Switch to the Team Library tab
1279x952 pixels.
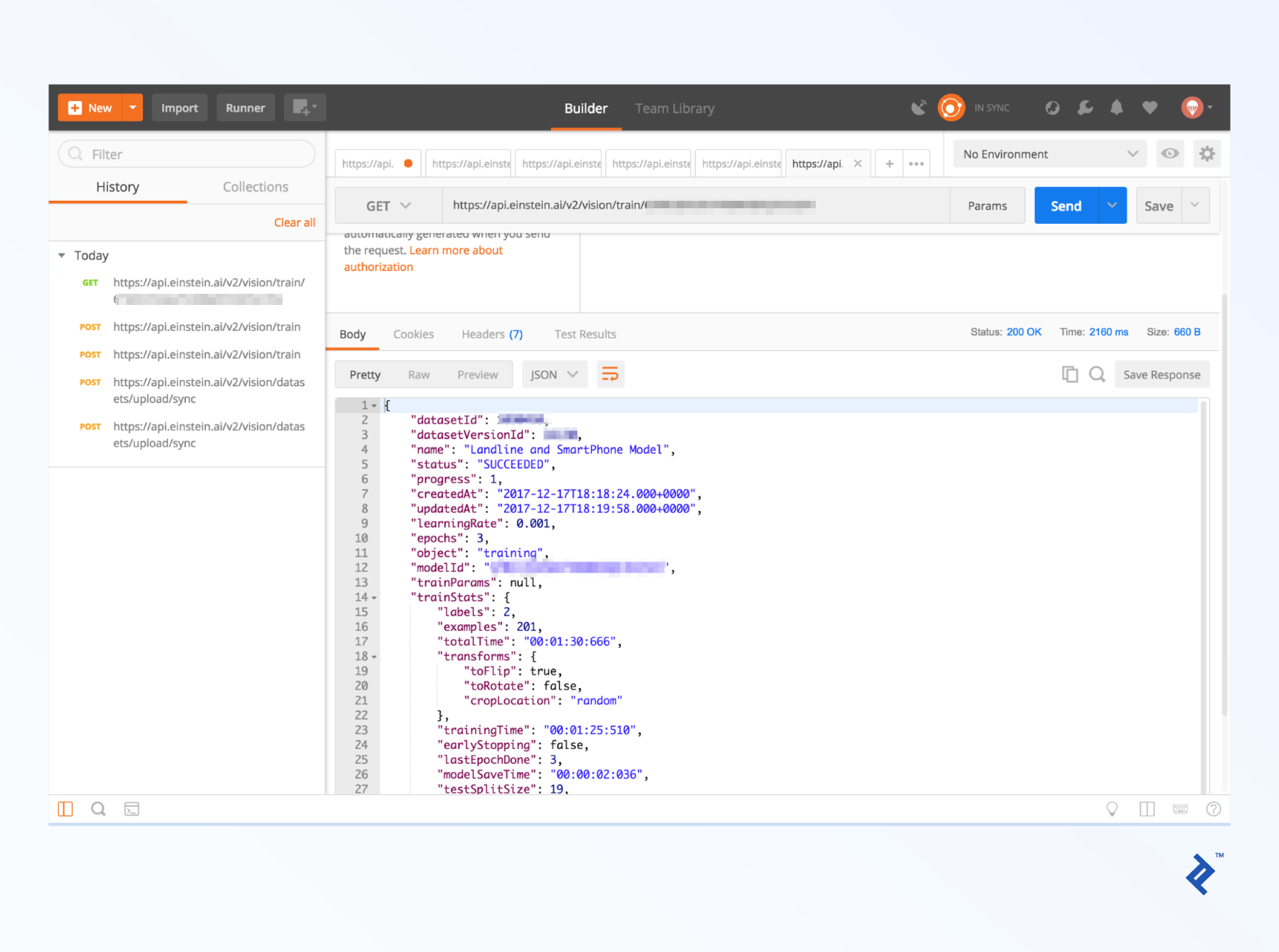click(674, 108)
